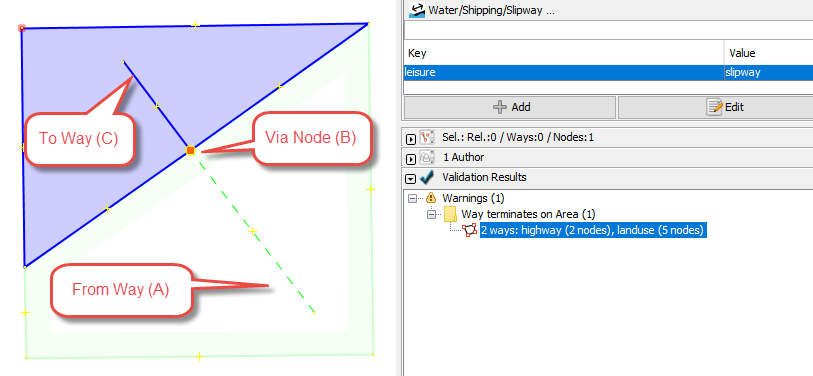Screen dimensions: 813x376
Task: Click the folder icon next to Way terminates on Area
Action: [x=450, y=214]
